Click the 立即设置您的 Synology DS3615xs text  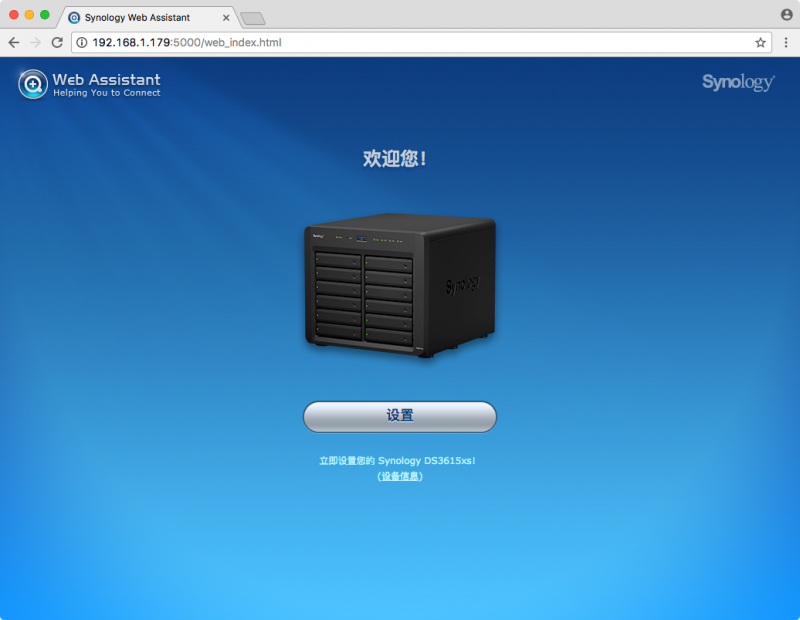click(x=397, y=460)
